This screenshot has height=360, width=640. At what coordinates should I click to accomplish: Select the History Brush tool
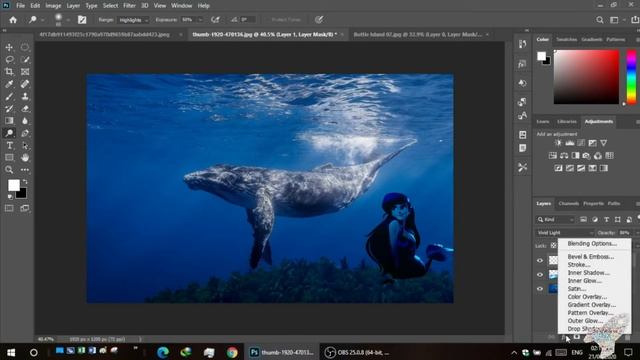(9, 109)
